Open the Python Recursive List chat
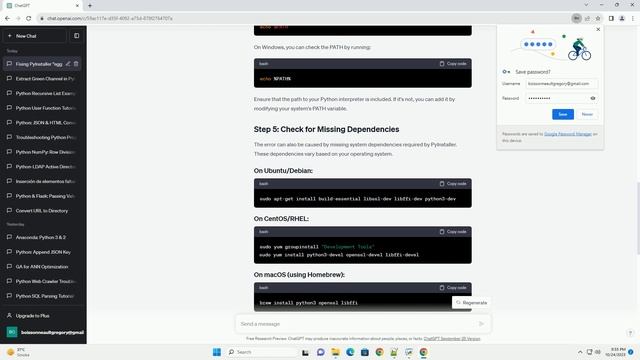640x360 pixels. click(42, 93)
